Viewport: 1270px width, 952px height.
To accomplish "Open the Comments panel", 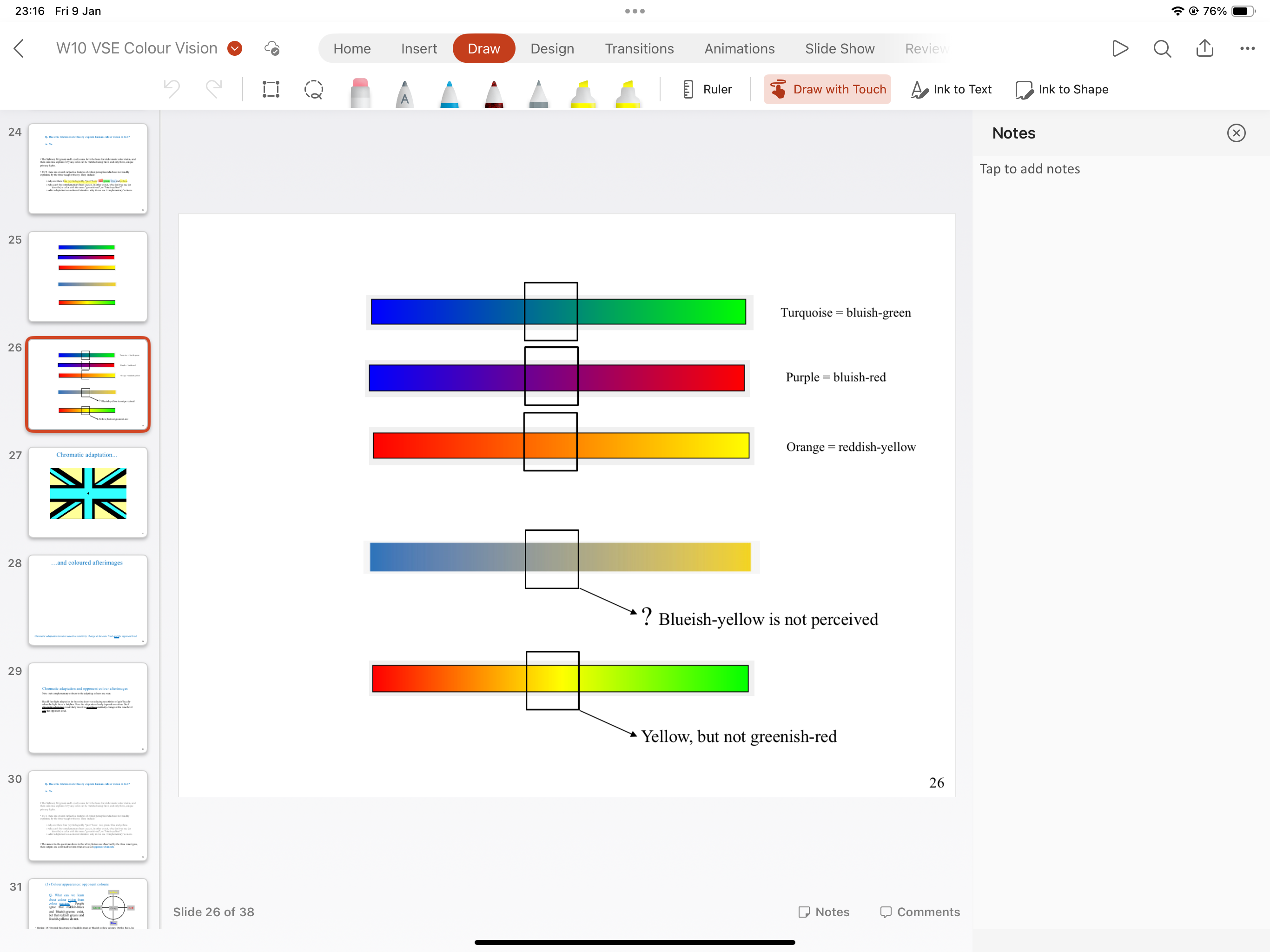I will (x=919, y=911).
